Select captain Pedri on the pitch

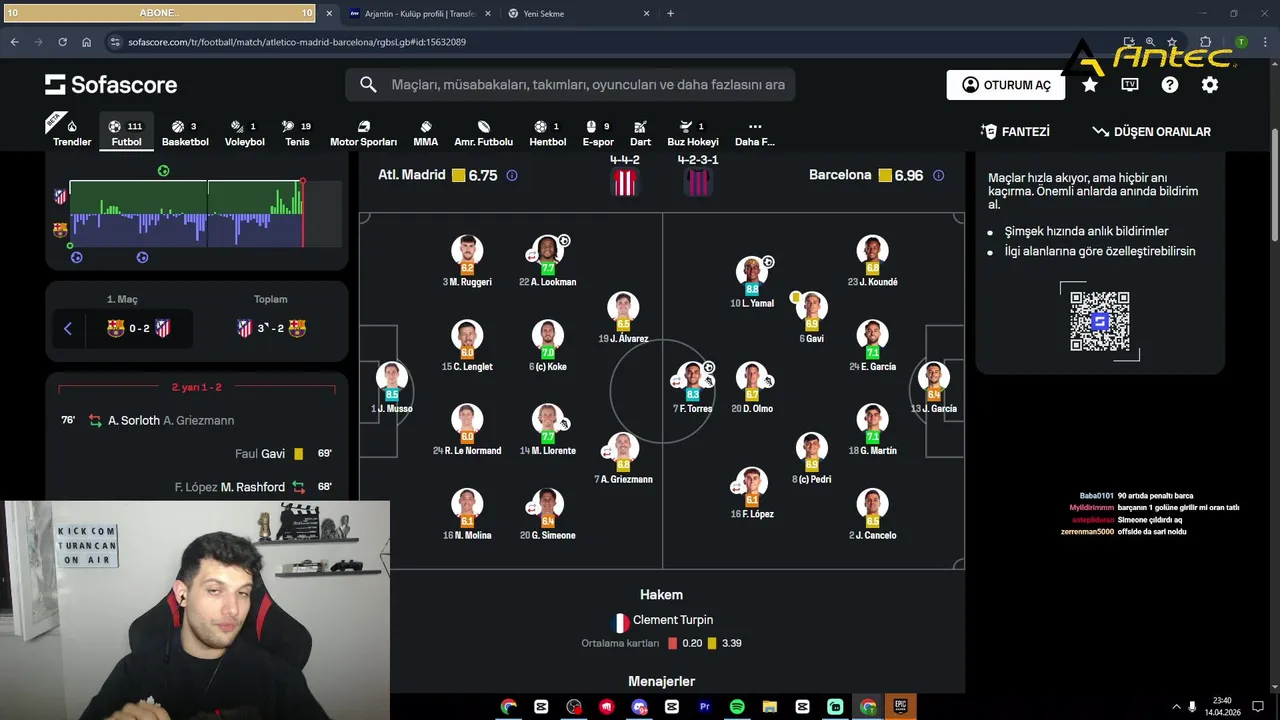pyautogui.click(x=811, y=459)
